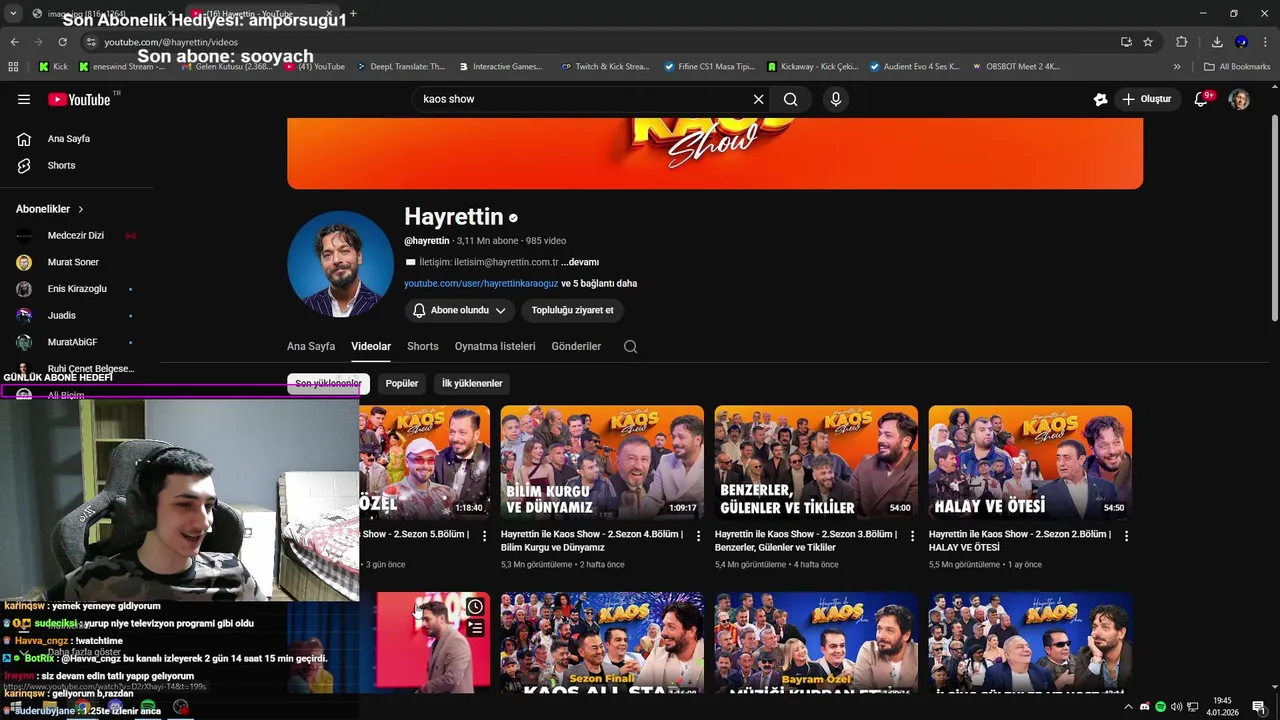Search within the channel using magnifier icon

click(x=630, y=347)
